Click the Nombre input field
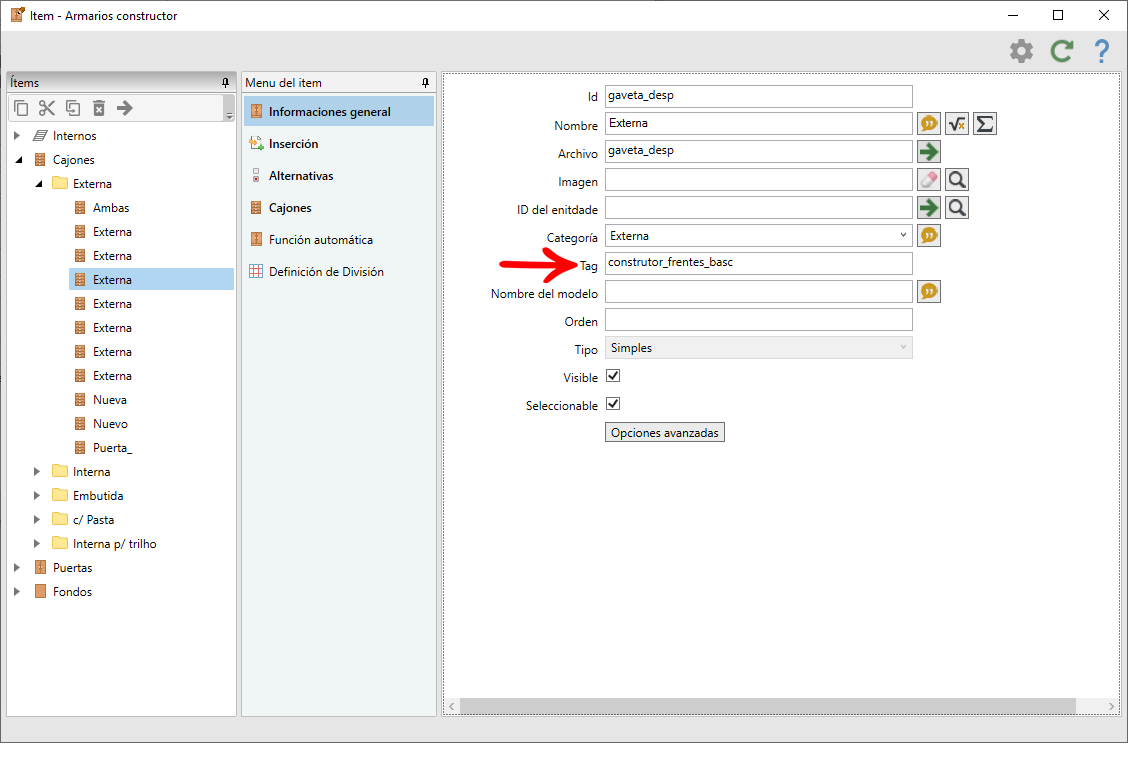Viewport: 1141px width, 757px height. click(x=758, y=124)
